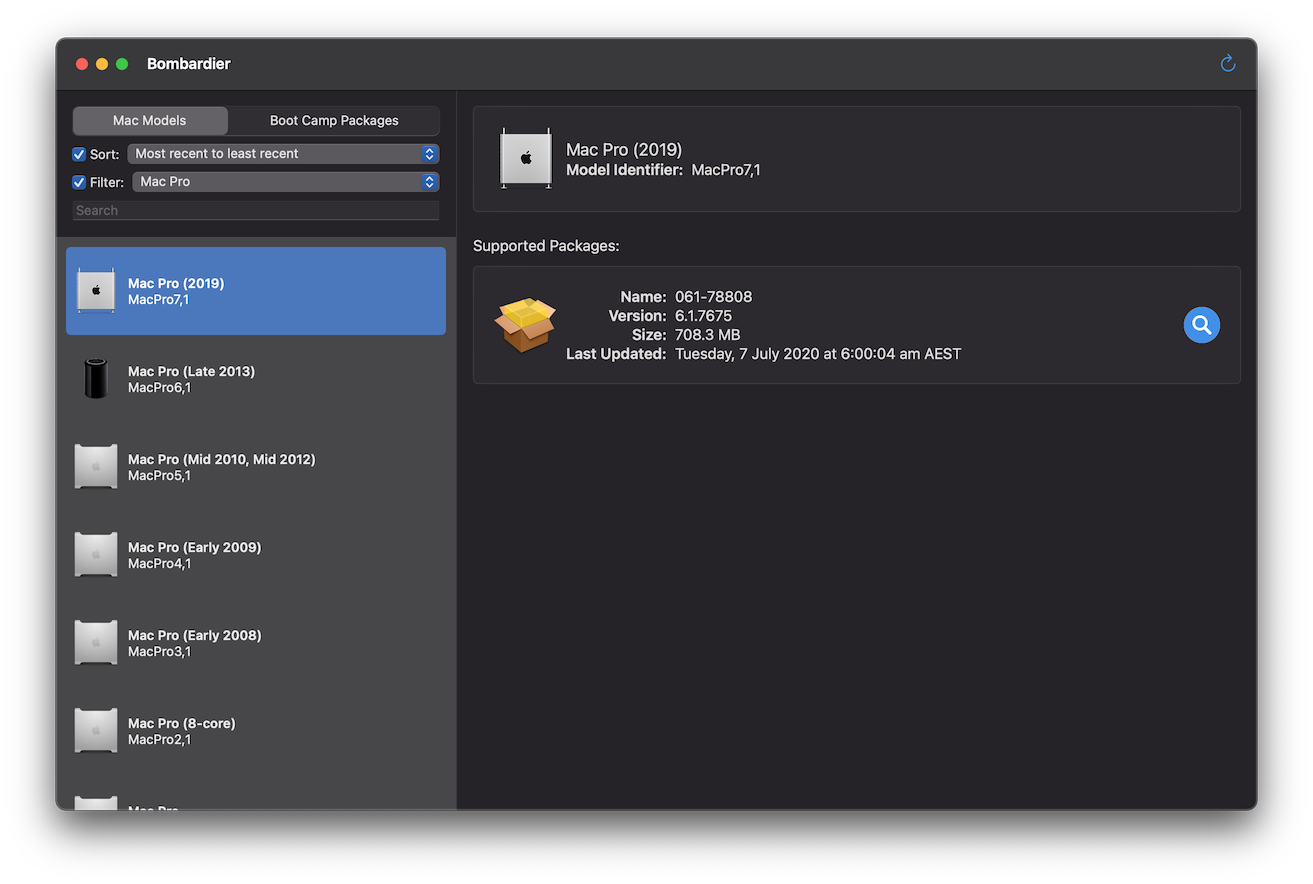The image size is (1313, 884).
Task: Click the Mac Pro icon in the details header
Action: [x=526, y=159]
